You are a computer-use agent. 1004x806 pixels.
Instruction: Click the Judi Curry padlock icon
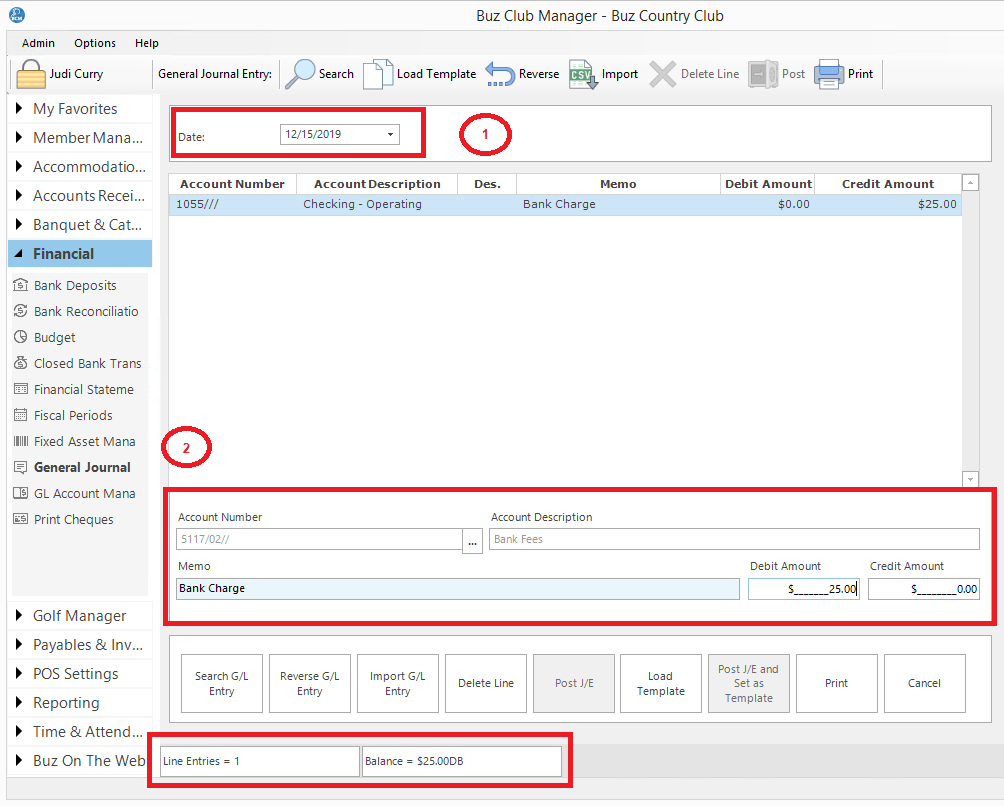31,74
